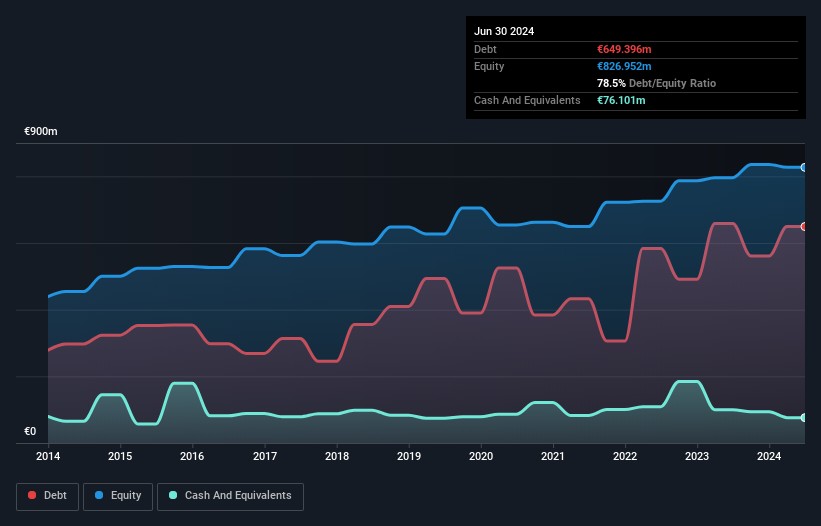
Task: Select the 2018 x-axis label
Action: 337,456
